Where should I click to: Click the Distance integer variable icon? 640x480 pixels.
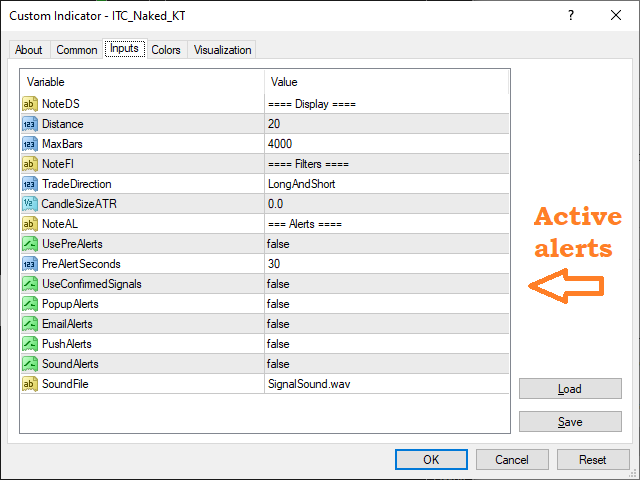tap(29, 124)
